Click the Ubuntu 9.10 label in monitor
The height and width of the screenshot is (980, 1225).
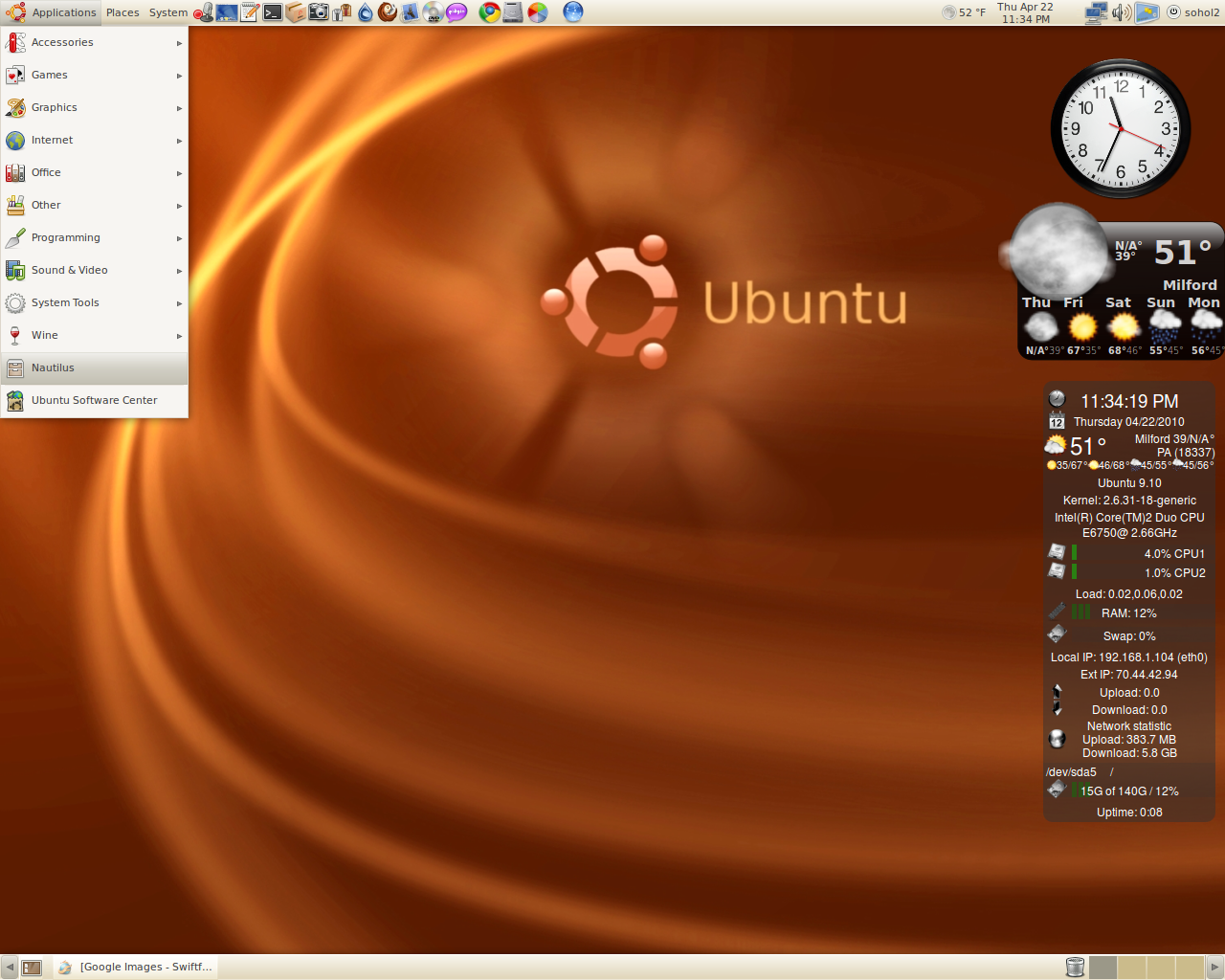(x=1129, y=483)
